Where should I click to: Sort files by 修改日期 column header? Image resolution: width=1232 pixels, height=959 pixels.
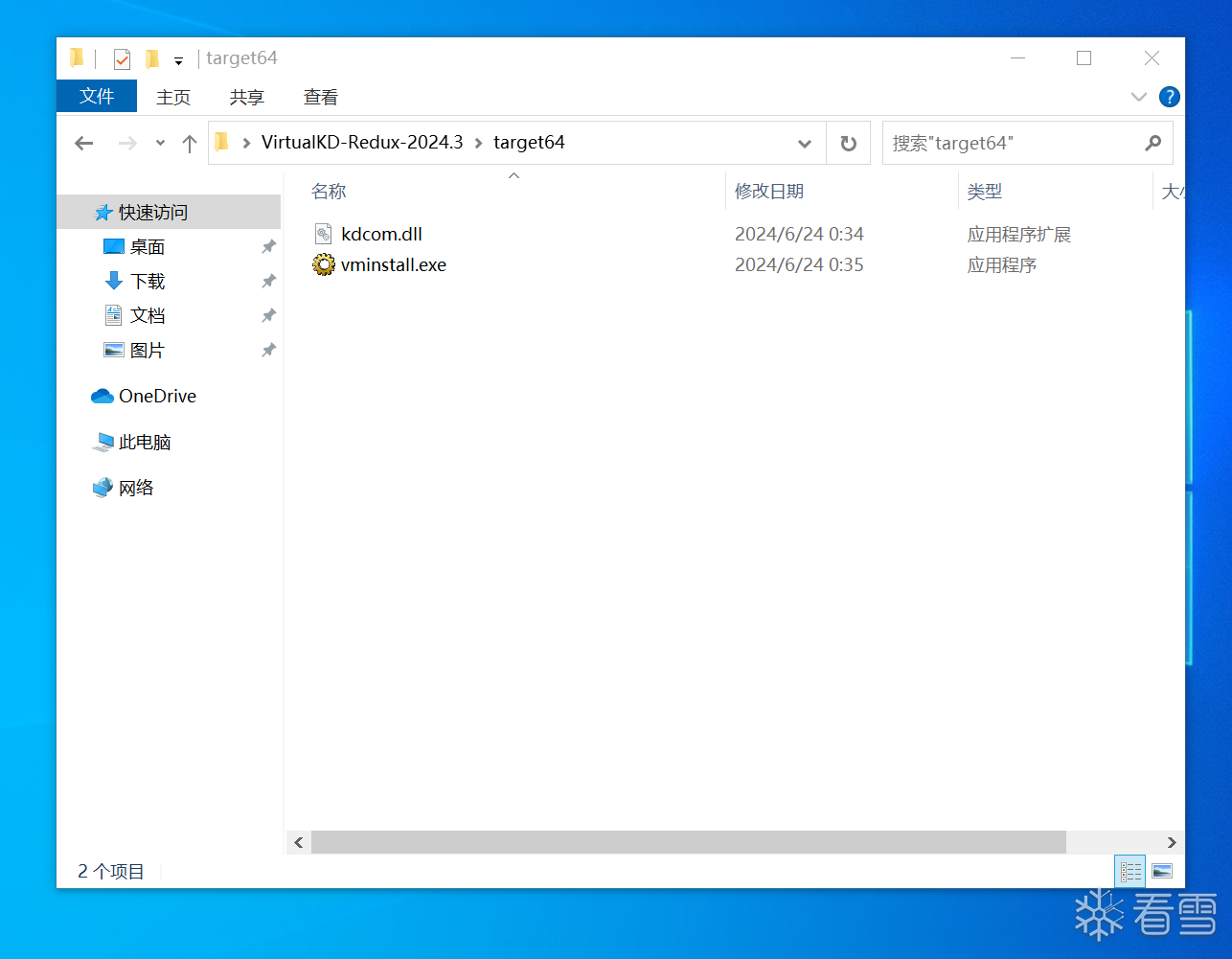[768, 192]
